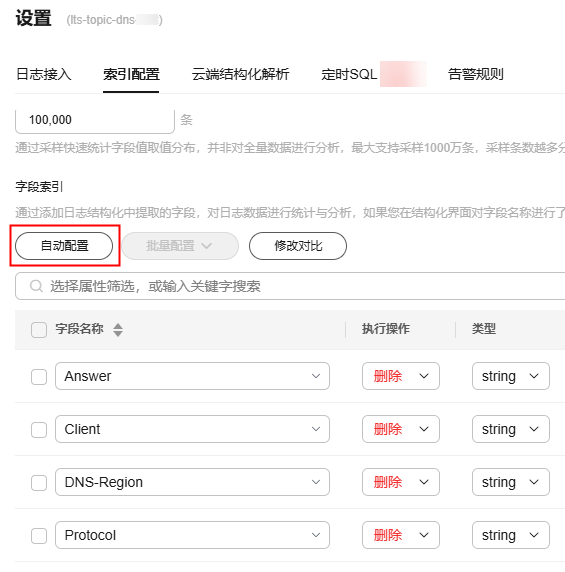Open the 告警规则 tab
The image size is (565, 572).
pos(476,74)
